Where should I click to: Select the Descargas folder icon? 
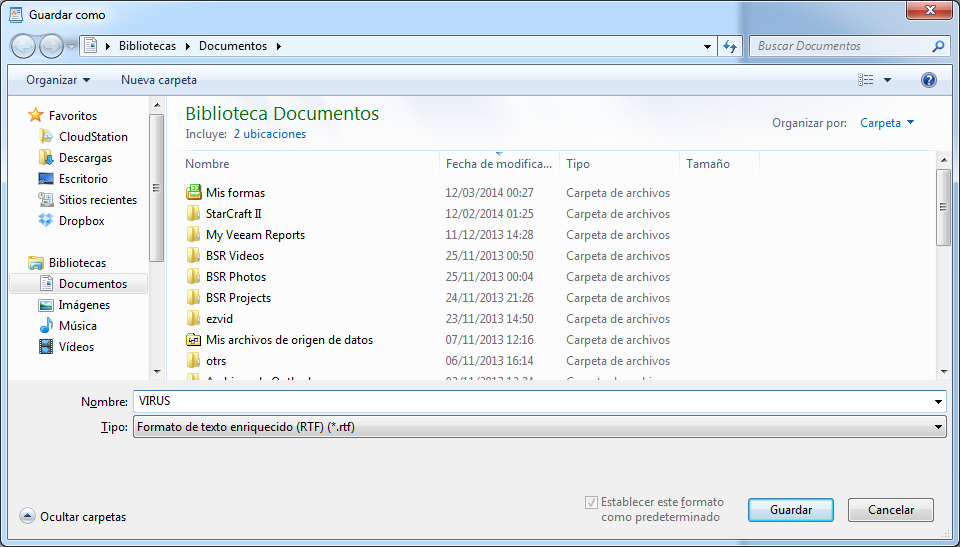(46, 157)
